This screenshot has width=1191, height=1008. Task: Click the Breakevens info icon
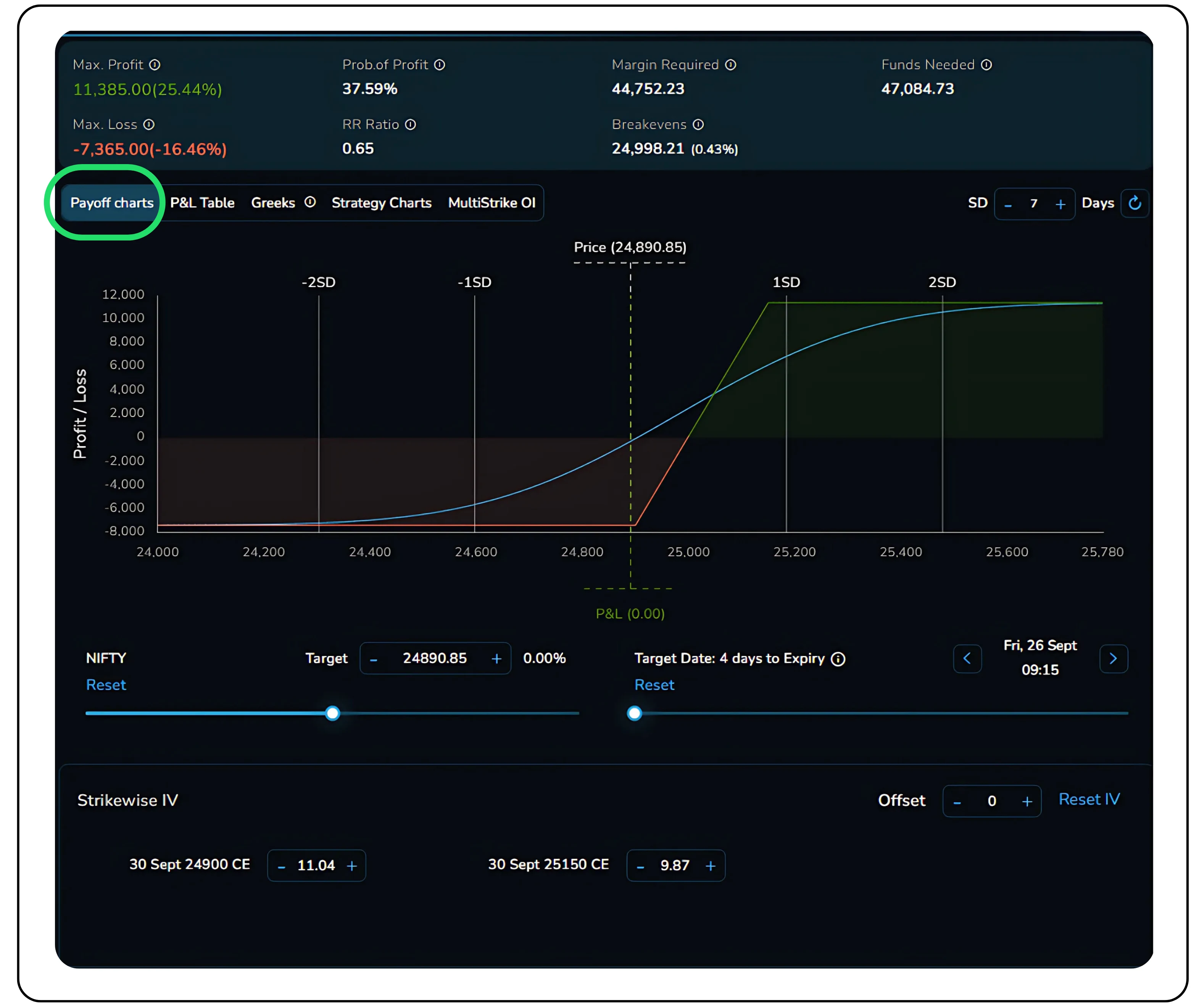pos(698,124)
